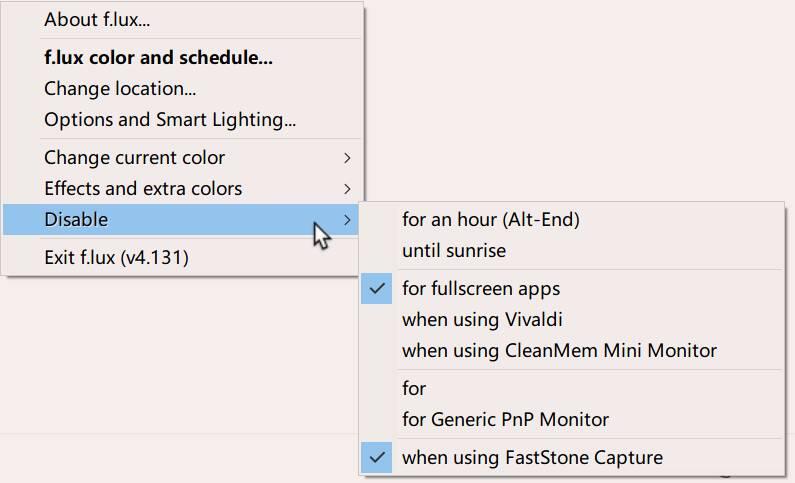The height and width of the screenshot is (483, 795).
Task: Choose Change location option
Action: (120, 89)
